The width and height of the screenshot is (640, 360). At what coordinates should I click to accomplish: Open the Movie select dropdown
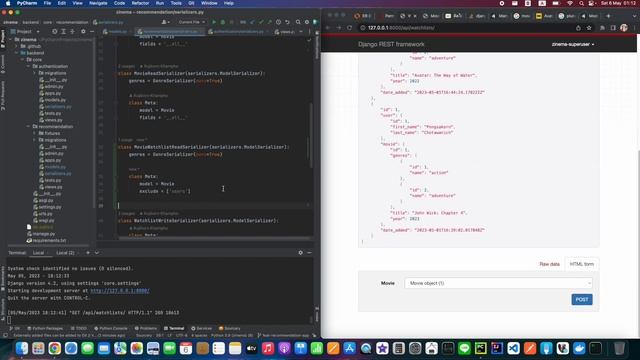(x=498, y=283)
